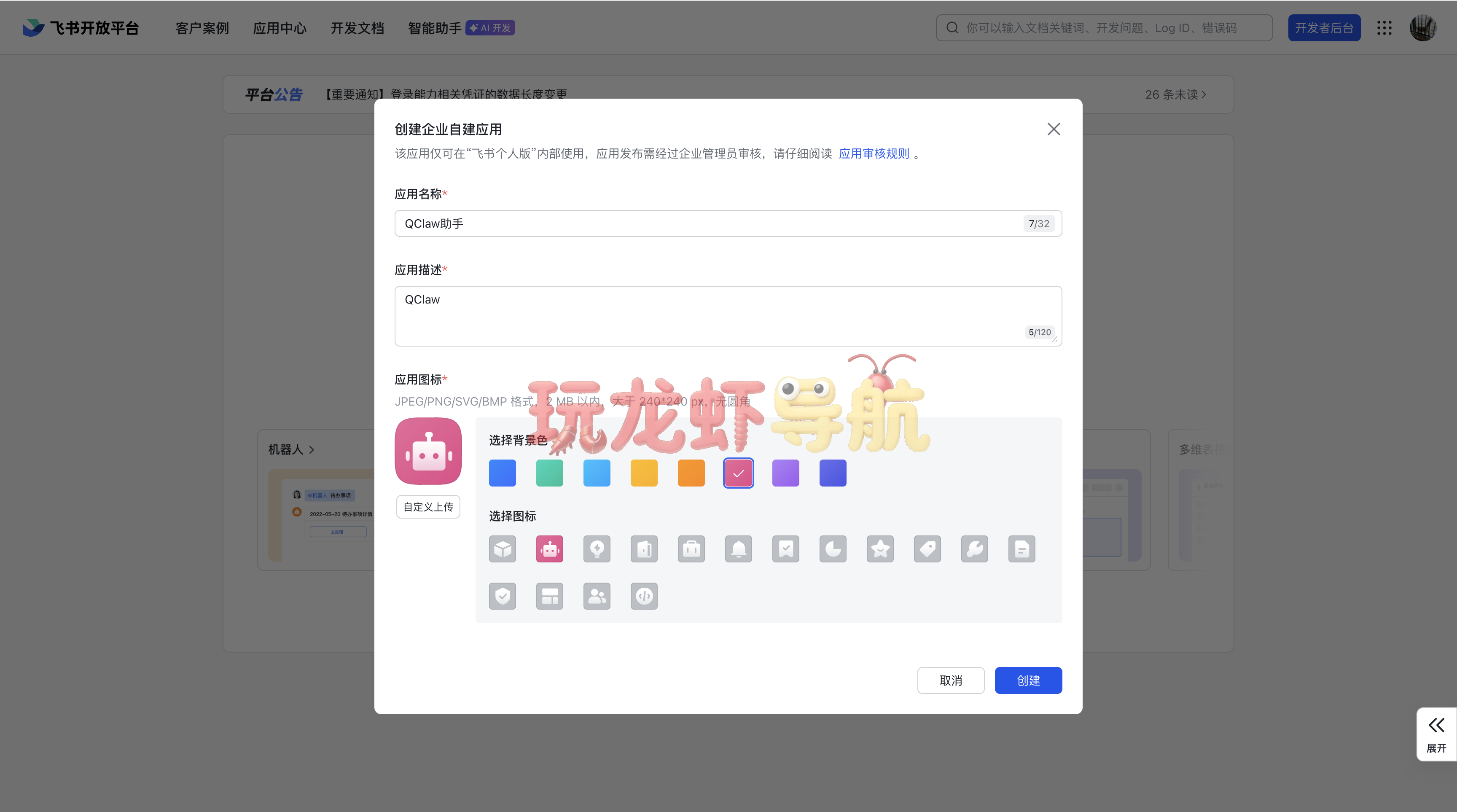Click the 取消 button

click(951, 680)
